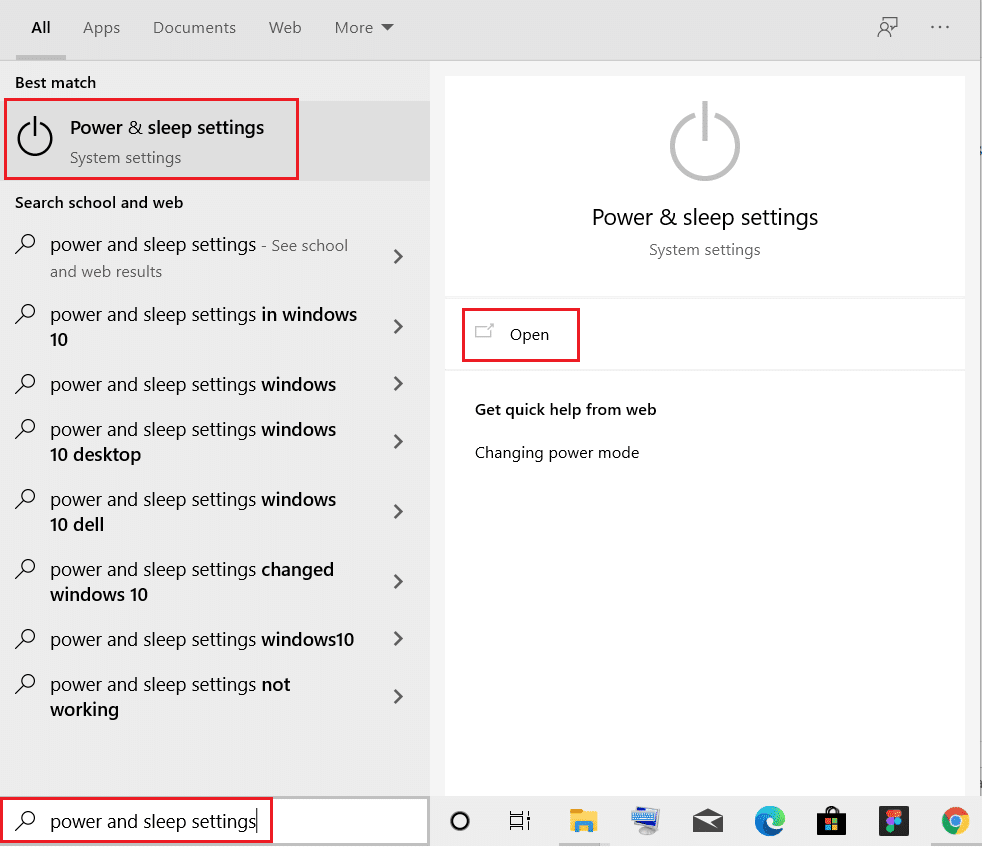The width and height of the screenshot is (982, 847).
Task: Open Task View from the taskbar
Action: coord(520,821)
